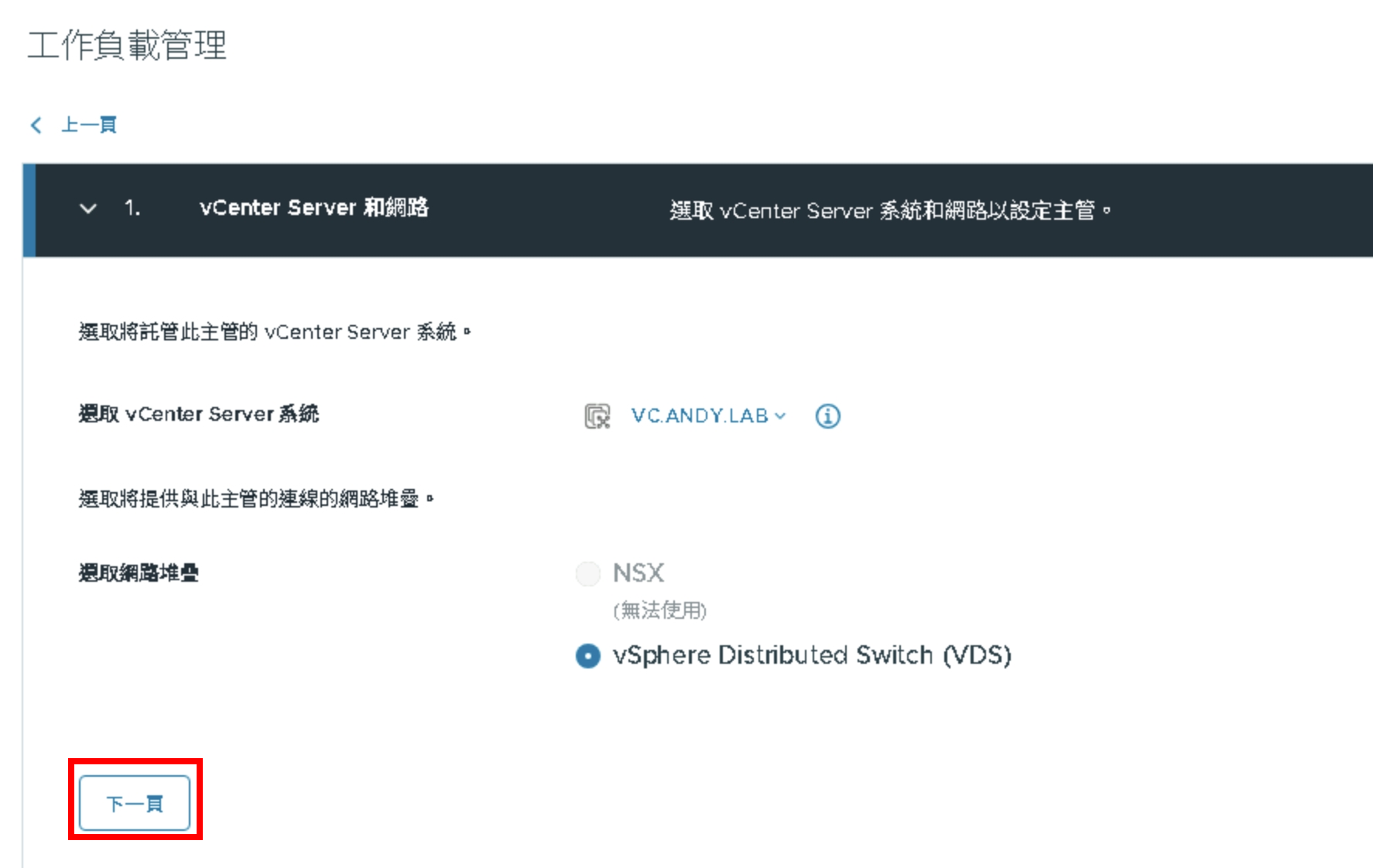Show vCenter info via the circled i icon

pos(827,416)
